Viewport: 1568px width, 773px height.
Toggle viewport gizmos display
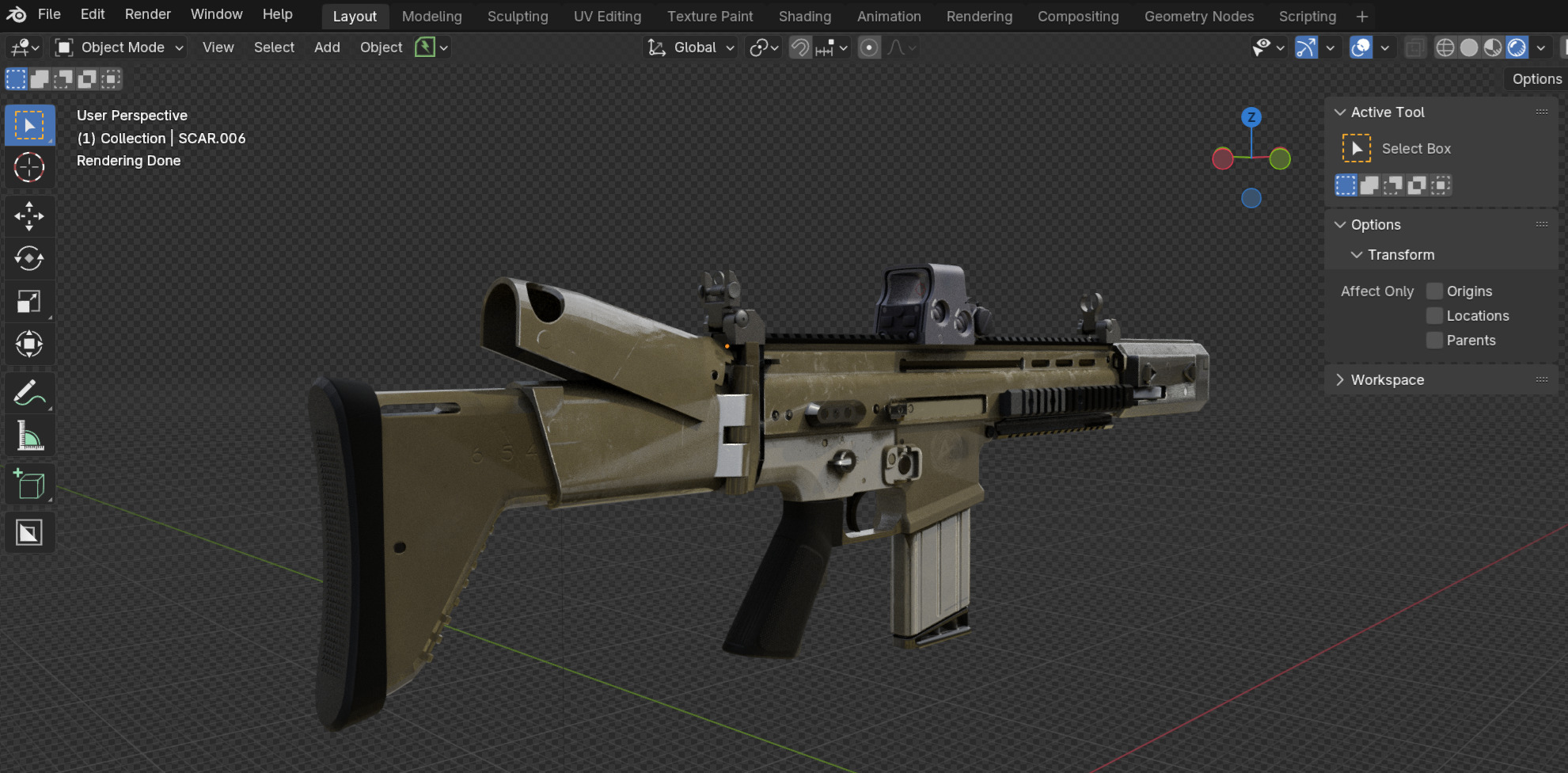(x=1306, y=48)
